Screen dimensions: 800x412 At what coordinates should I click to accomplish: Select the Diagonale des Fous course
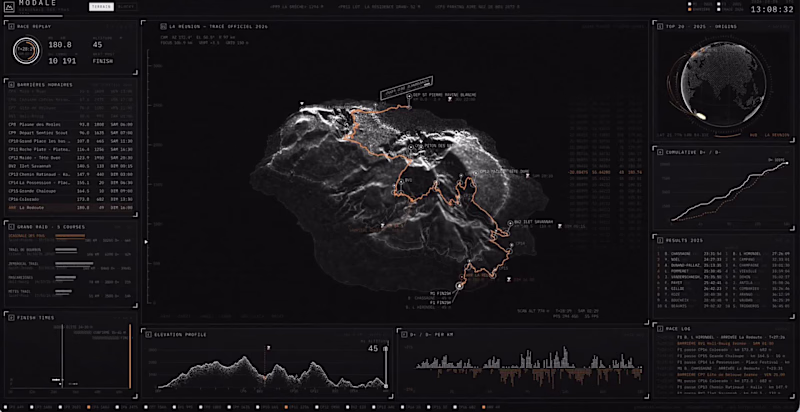point(70,238)
